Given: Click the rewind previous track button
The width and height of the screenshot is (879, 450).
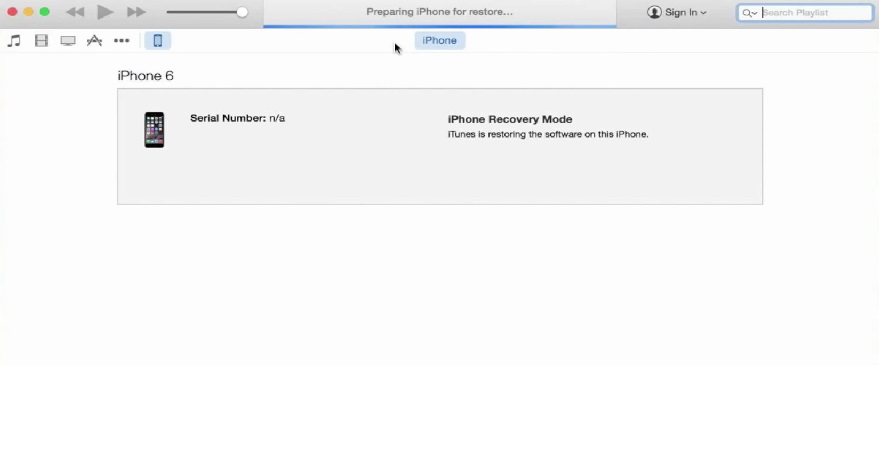Looking at the screenshot, I should point(75,12).
